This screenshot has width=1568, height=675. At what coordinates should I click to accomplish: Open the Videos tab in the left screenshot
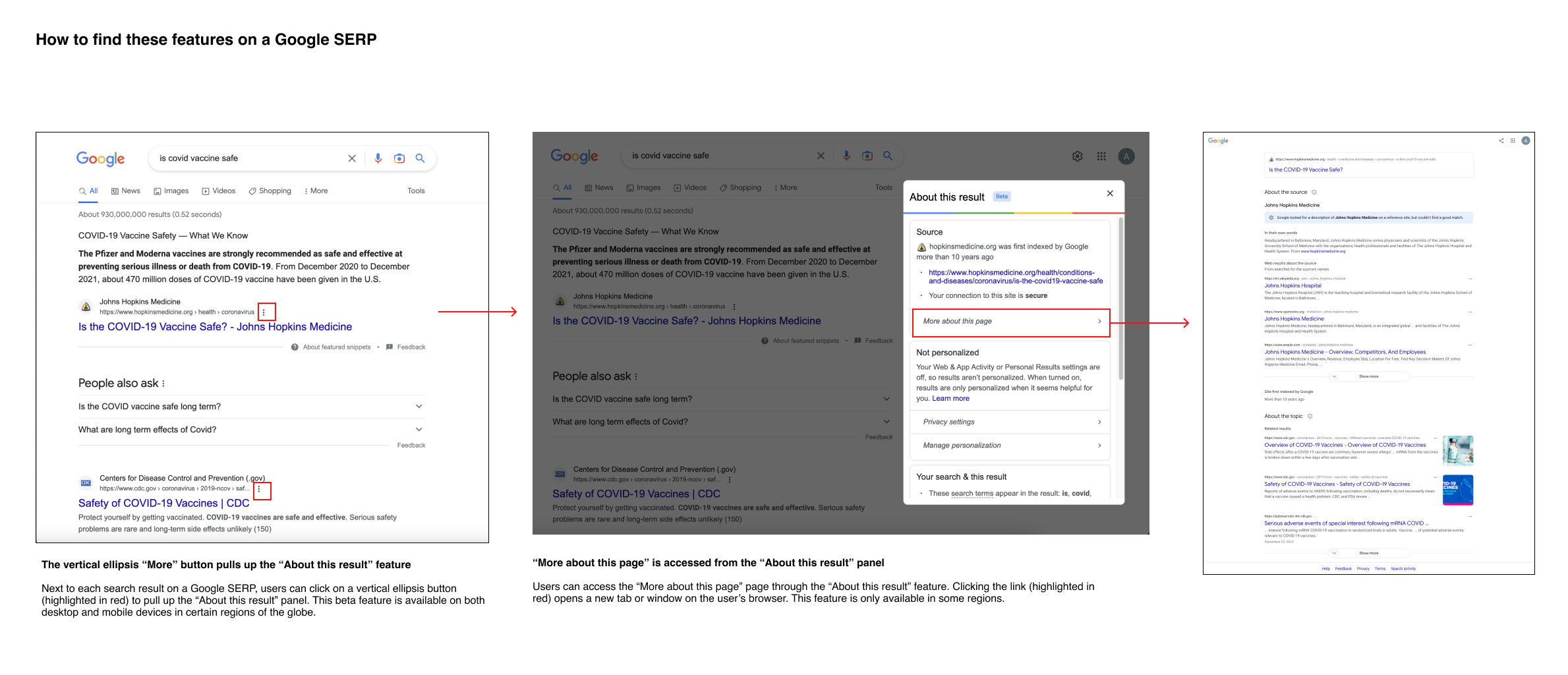(x=219, y=191)
